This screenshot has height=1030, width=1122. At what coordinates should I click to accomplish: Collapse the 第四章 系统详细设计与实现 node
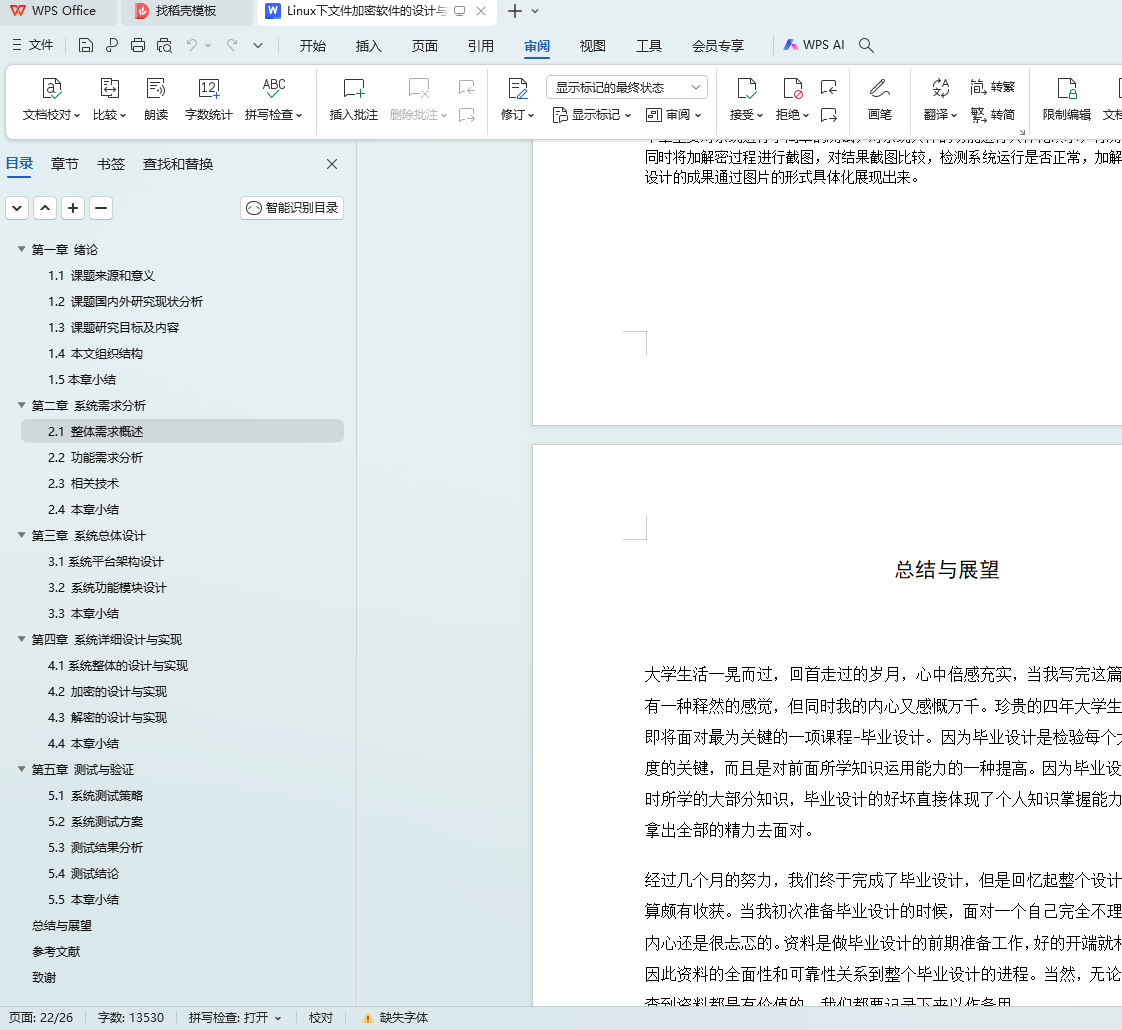21,639
